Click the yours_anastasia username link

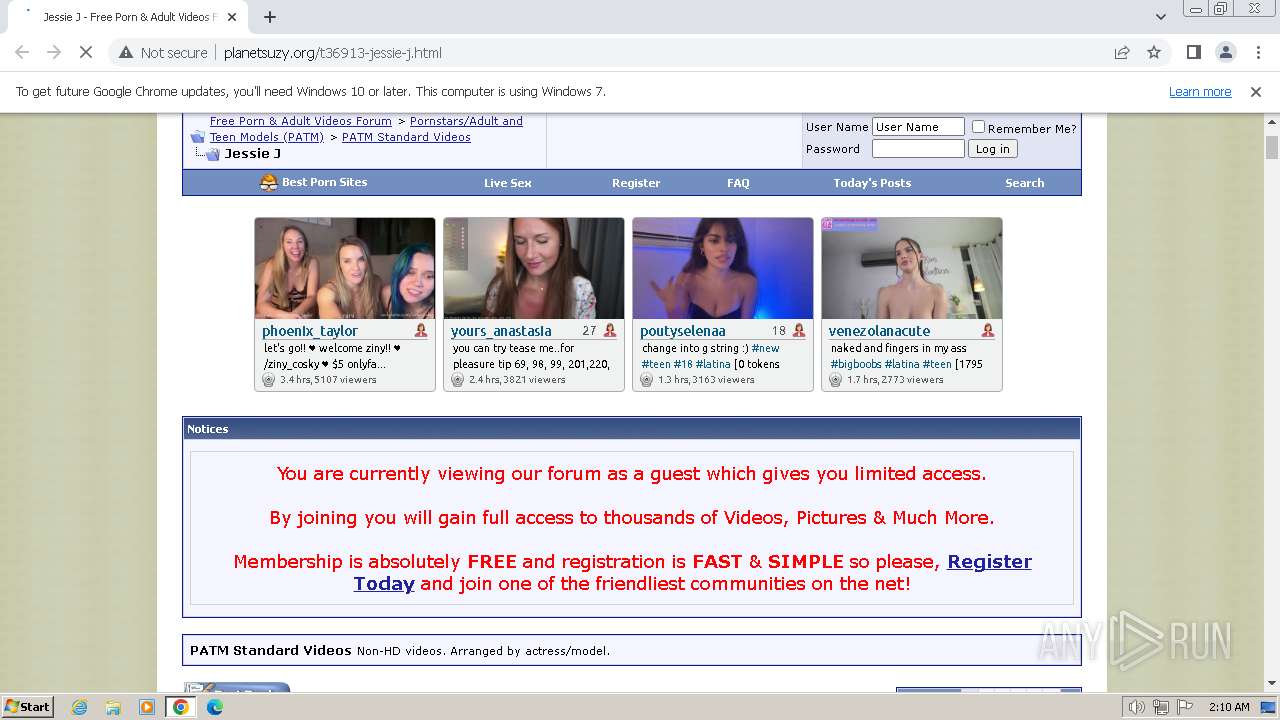(501, 331)
